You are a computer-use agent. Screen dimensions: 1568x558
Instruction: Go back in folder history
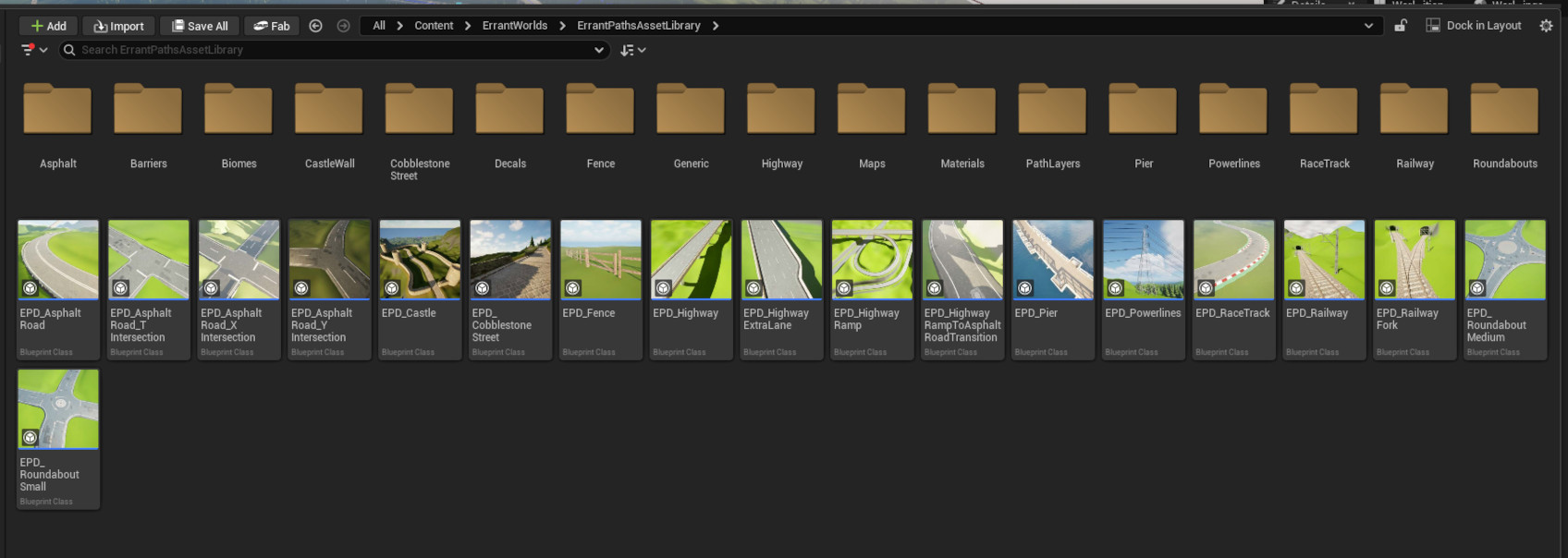(315, 26)
